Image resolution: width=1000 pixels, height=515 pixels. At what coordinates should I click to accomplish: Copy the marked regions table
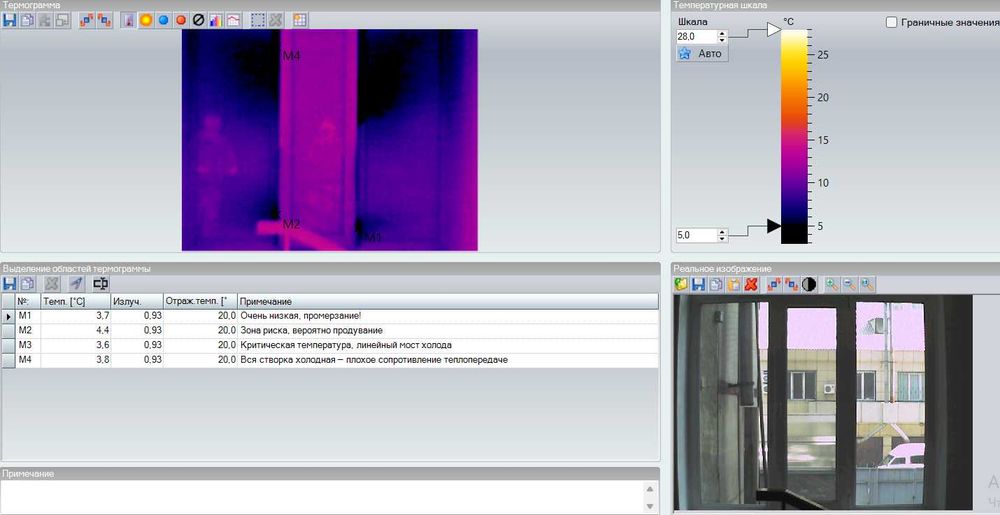pyautogui.click(x=27, y=284)
